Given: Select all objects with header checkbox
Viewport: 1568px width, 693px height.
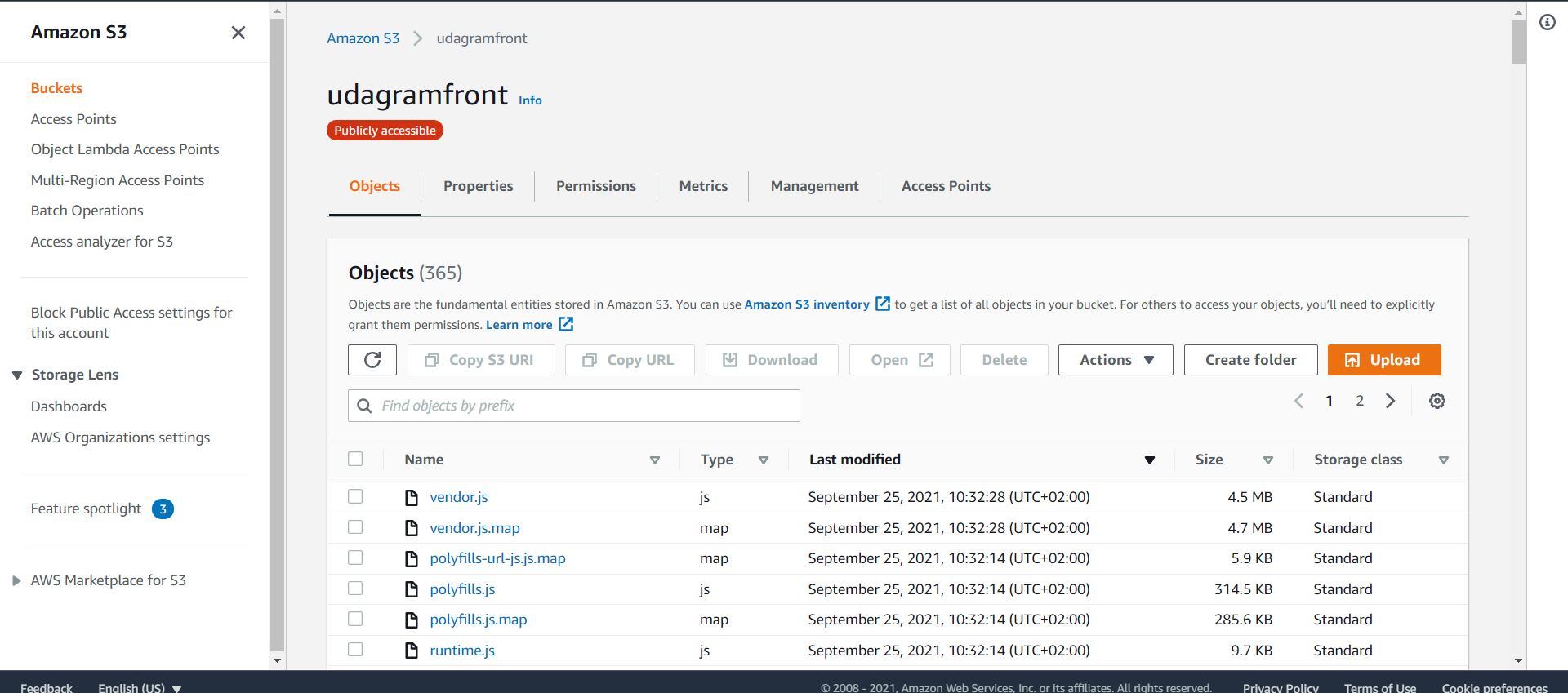Looking at the screenshot, I should tap(355, 459).
